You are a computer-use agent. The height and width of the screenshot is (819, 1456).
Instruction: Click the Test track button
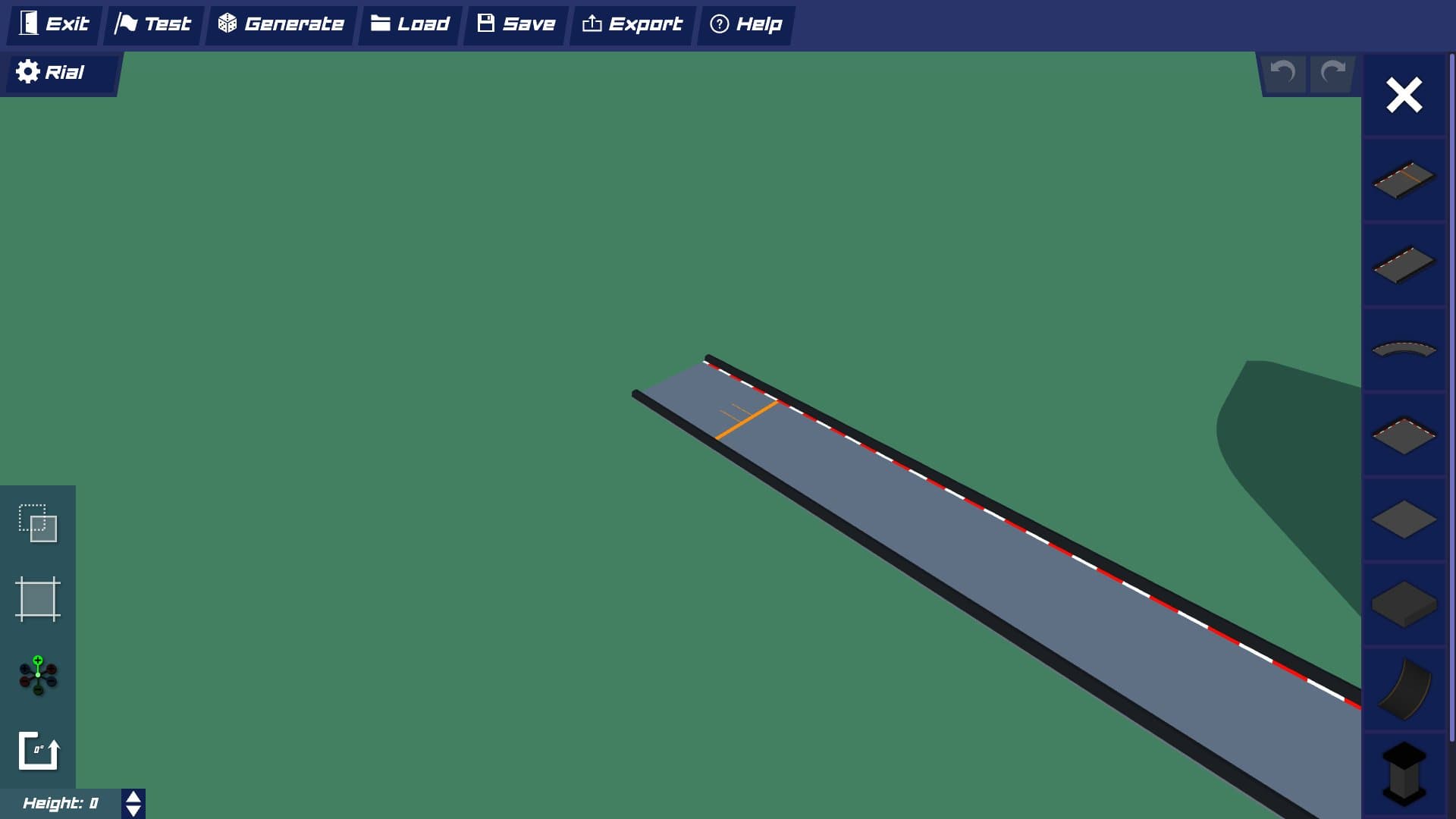(x=153, y=24)
